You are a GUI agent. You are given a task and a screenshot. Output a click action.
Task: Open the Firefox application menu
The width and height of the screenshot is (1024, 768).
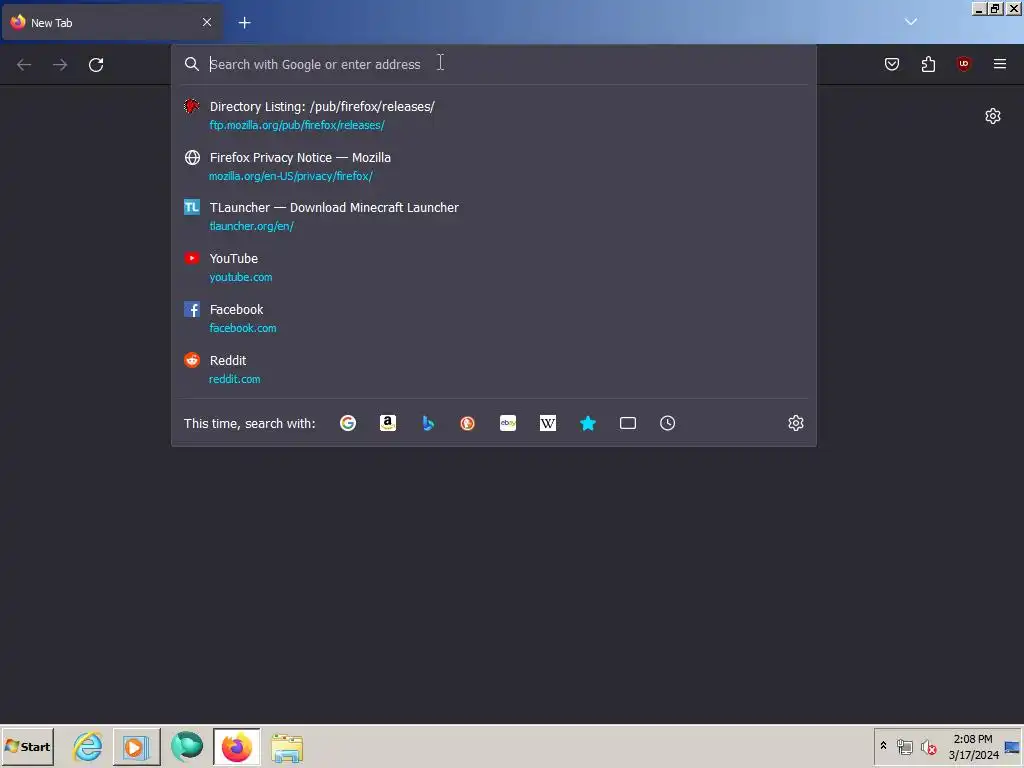(x=1000, y=63)
